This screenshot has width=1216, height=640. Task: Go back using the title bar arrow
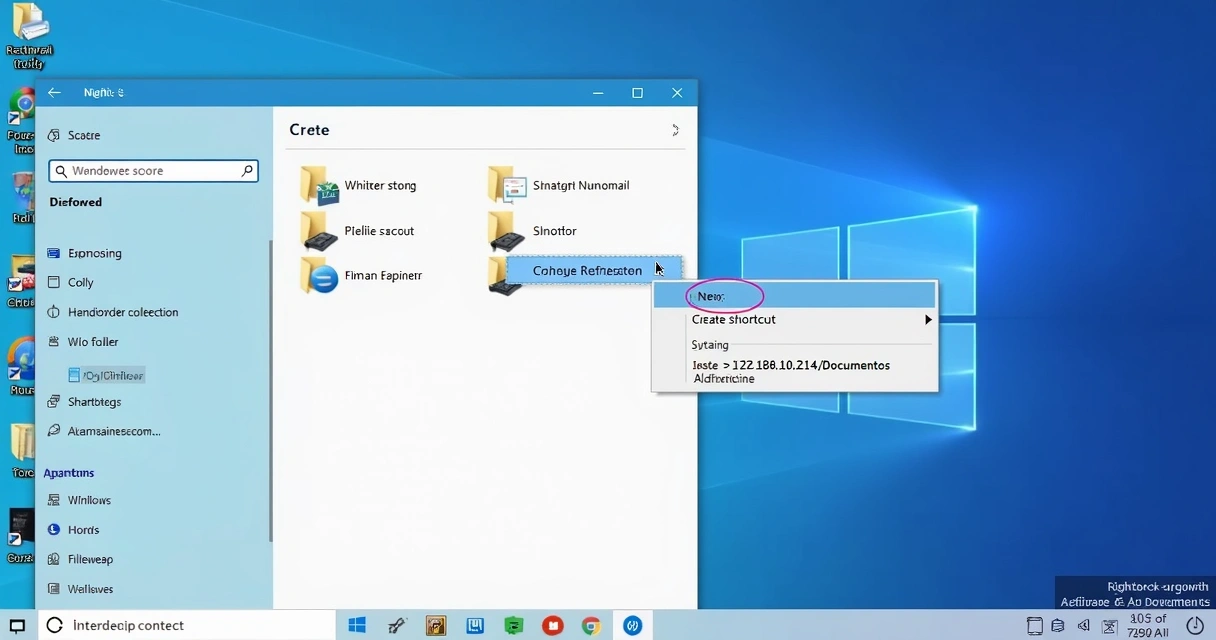point(54,93)
